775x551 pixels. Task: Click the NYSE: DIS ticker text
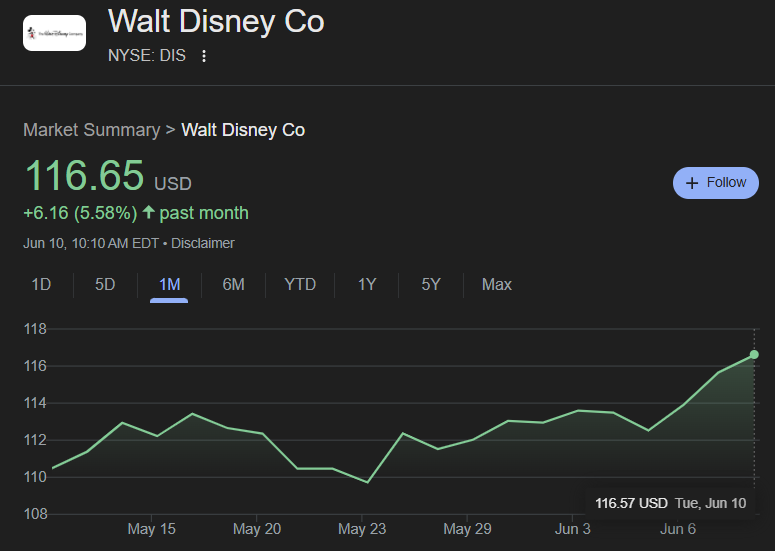pos(147,55)
